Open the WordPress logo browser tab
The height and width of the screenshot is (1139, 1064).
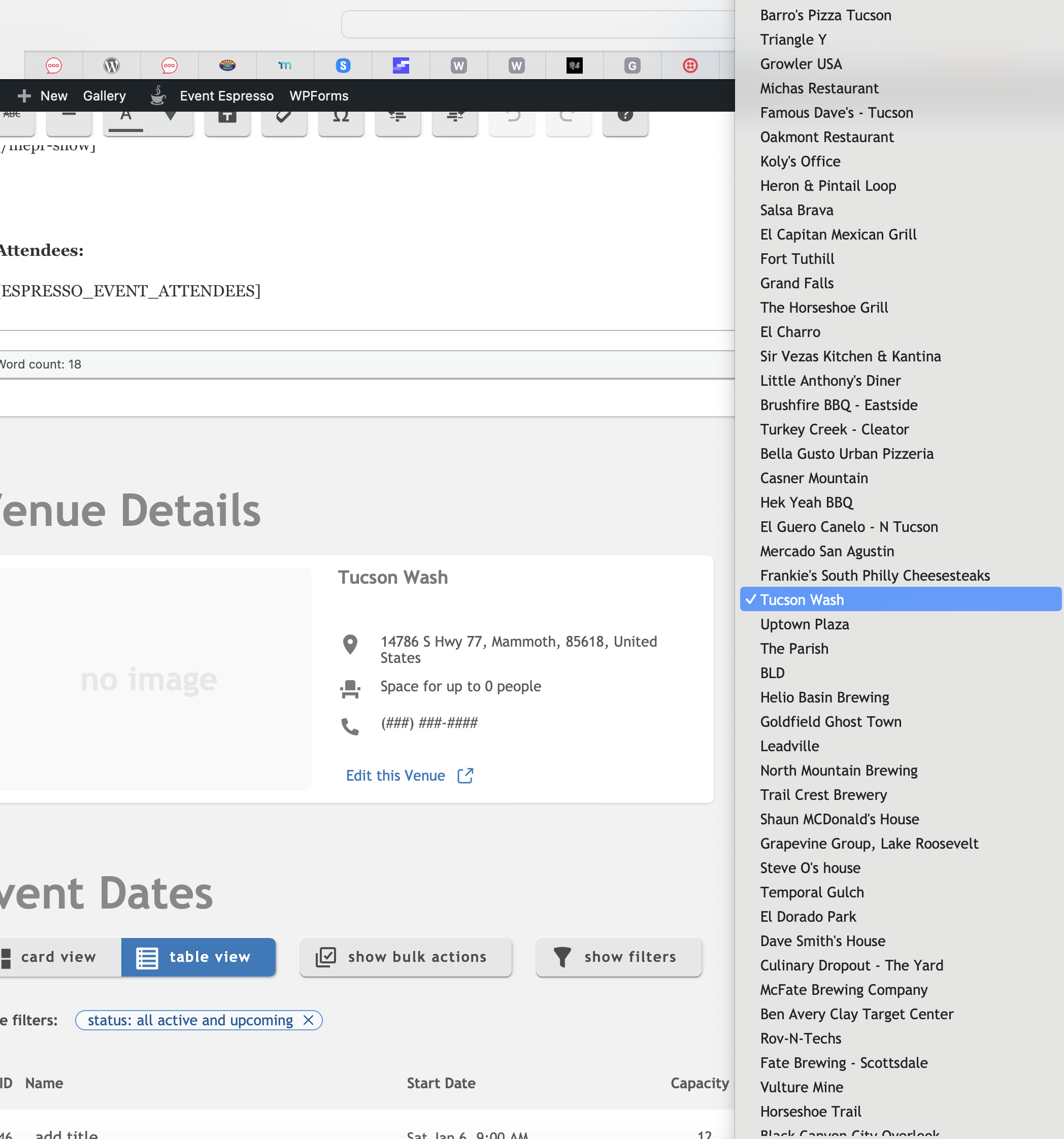point(111,65)
